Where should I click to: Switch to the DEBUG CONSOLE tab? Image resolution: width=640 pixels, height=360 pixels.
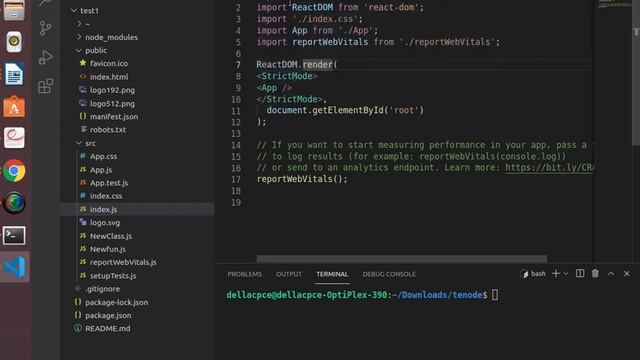pos(389,274)
